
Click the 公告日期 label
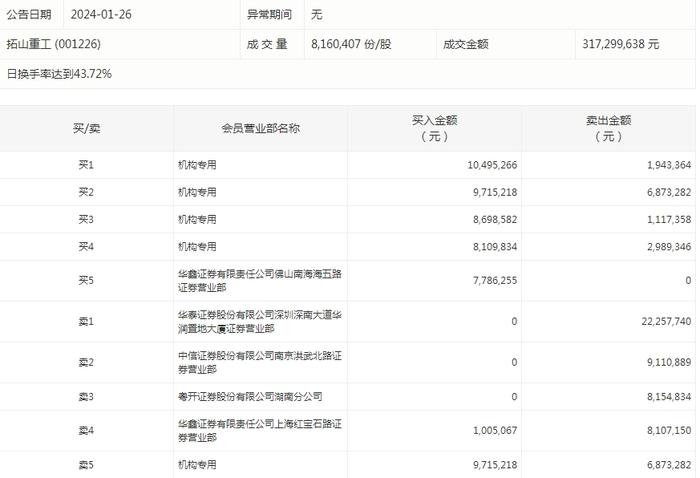[x=29, y=14]
